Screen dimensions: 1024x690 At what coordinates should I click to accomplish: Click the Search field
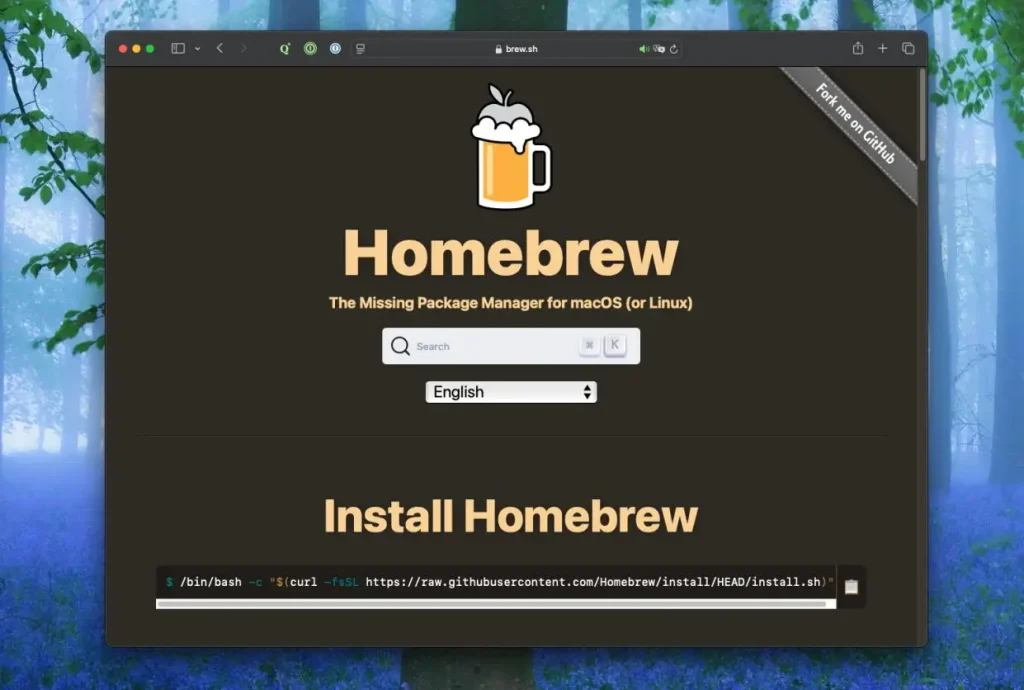[x=511, y=346]
